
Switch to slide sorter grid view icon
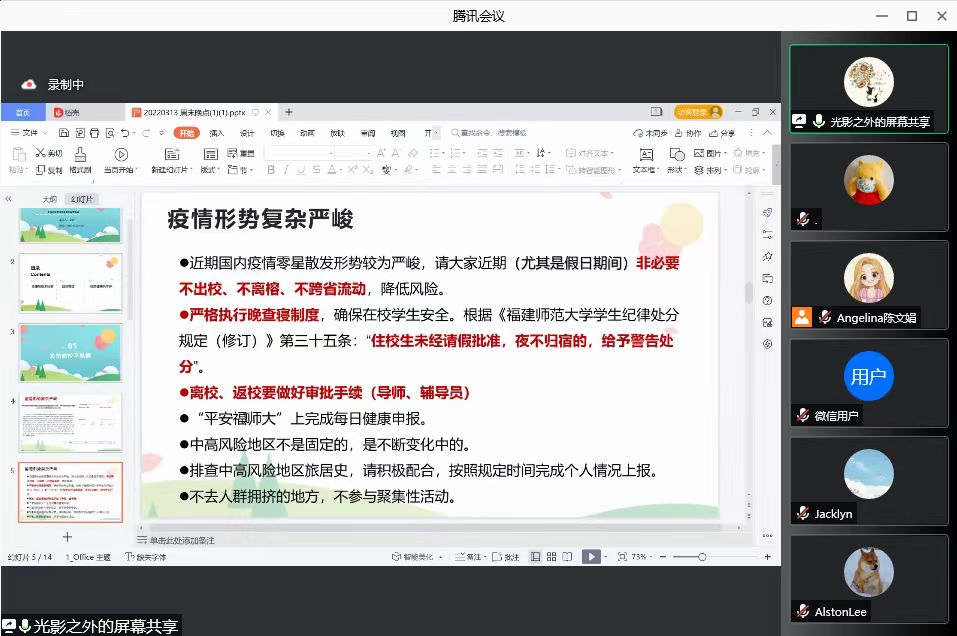pos(550,557)
